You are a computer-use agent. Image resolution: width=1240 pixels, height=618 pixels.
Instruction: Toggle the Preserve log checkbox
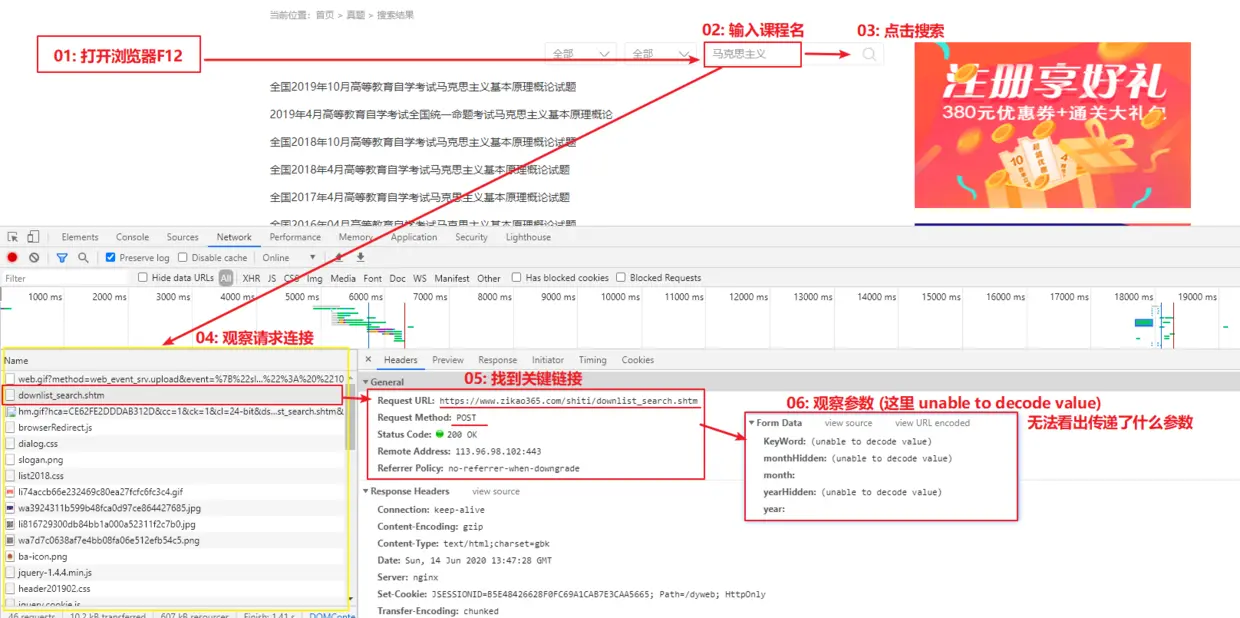point(111,258)
